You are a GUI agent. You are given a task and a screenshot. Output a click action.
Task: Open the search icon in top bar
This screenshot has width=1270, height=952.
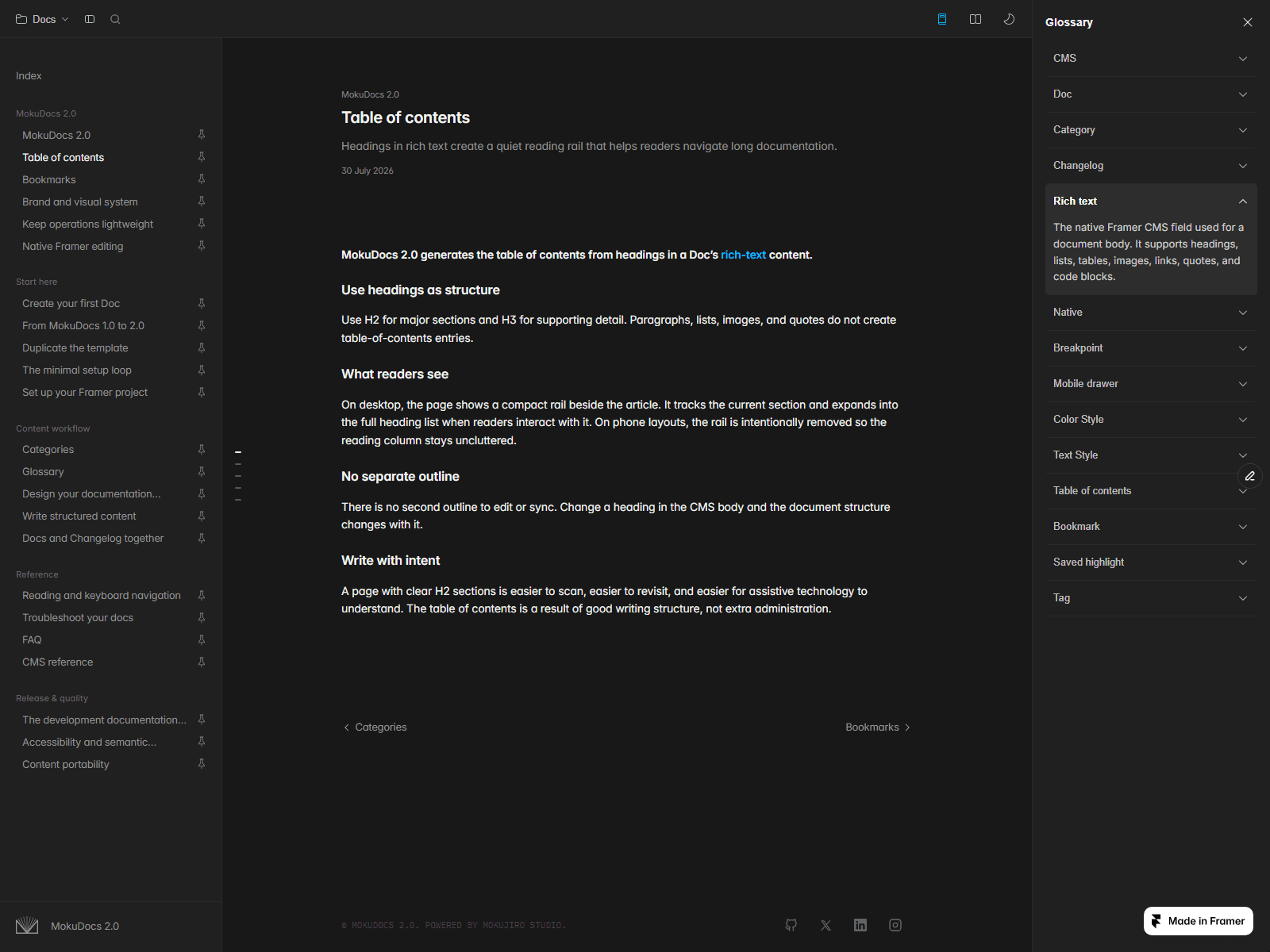click(x=115, y=19)
